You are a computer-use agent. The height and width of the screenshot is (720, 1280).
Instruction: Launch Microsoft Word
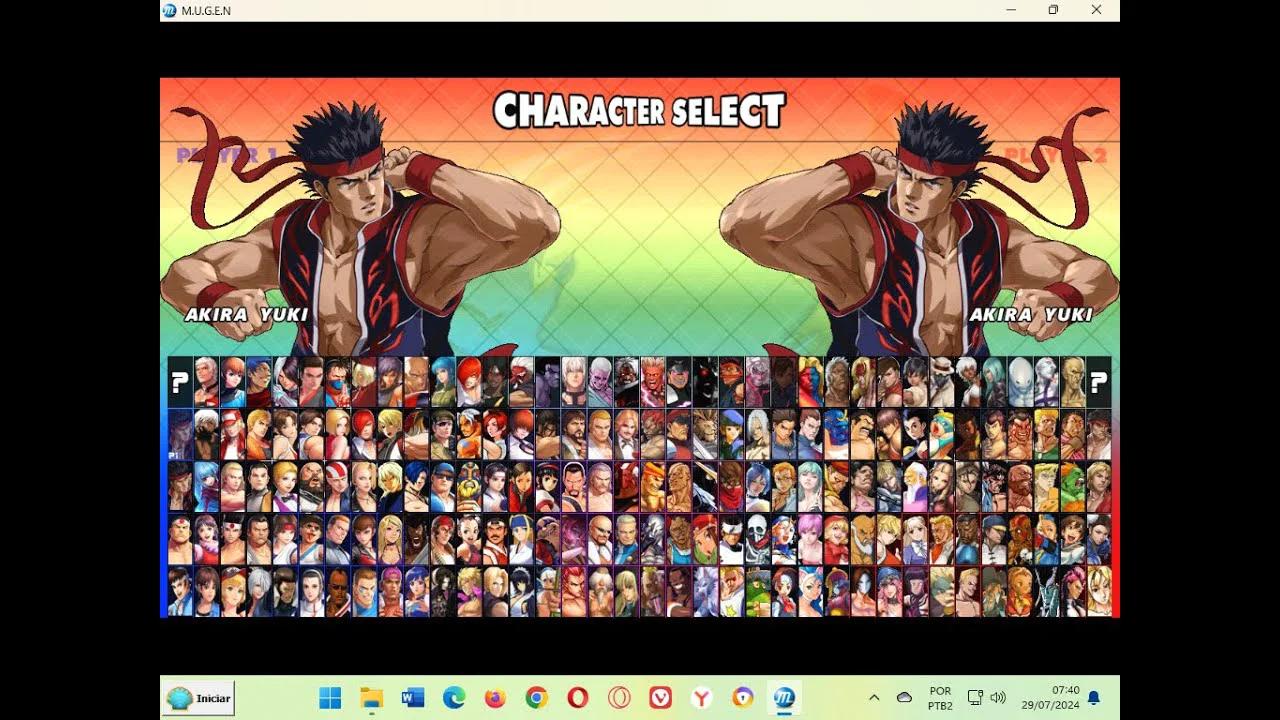point(411,698)
